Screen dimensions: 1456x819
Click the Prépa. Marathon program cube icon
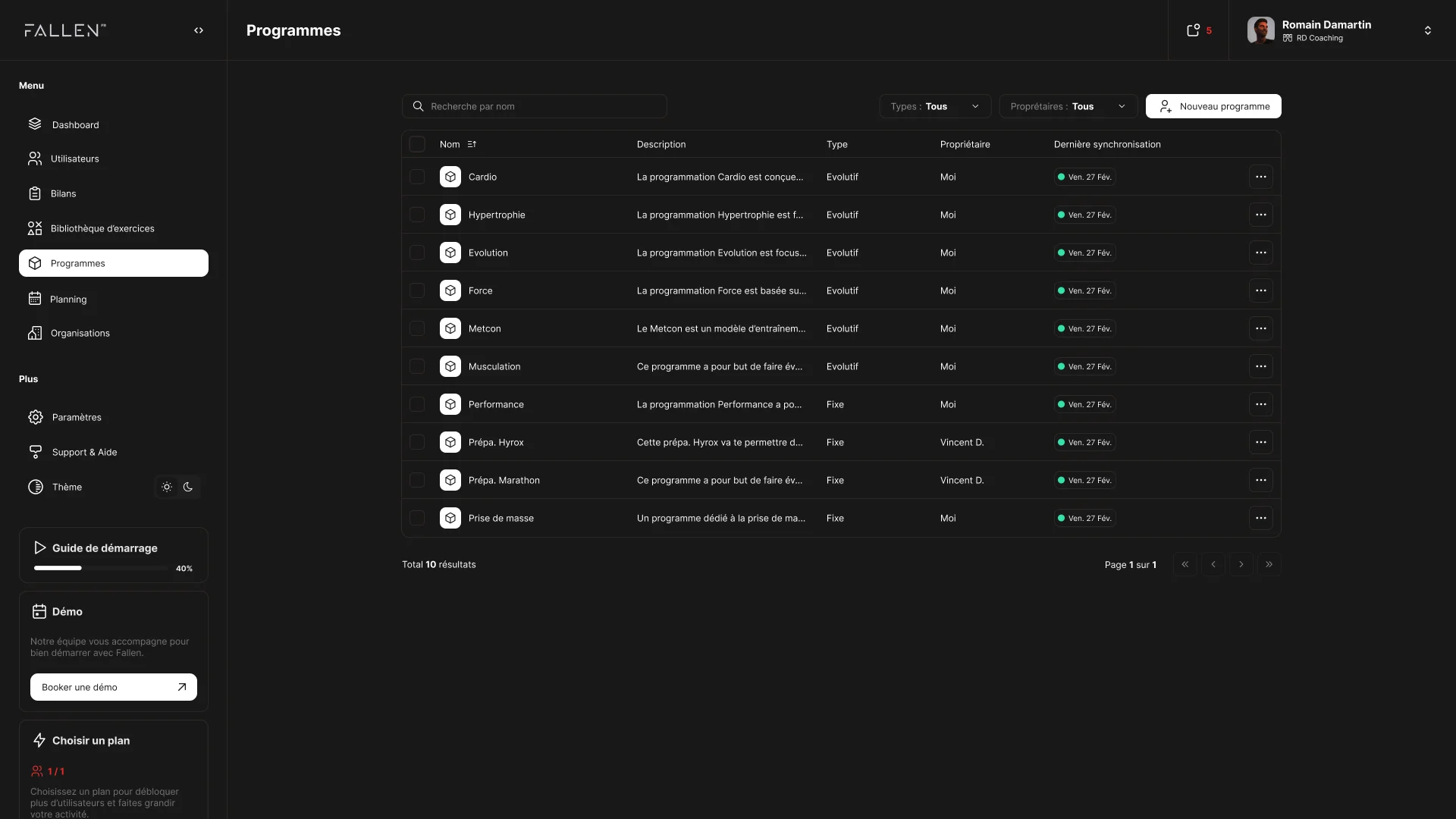click(450, 480)
